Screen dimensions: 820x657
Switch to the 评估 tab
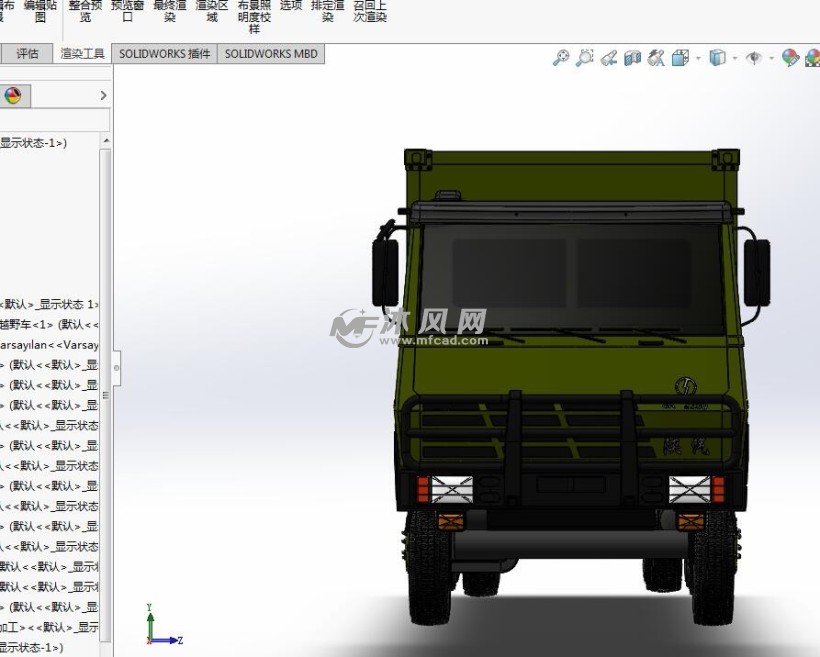click(x=27, y=54)
